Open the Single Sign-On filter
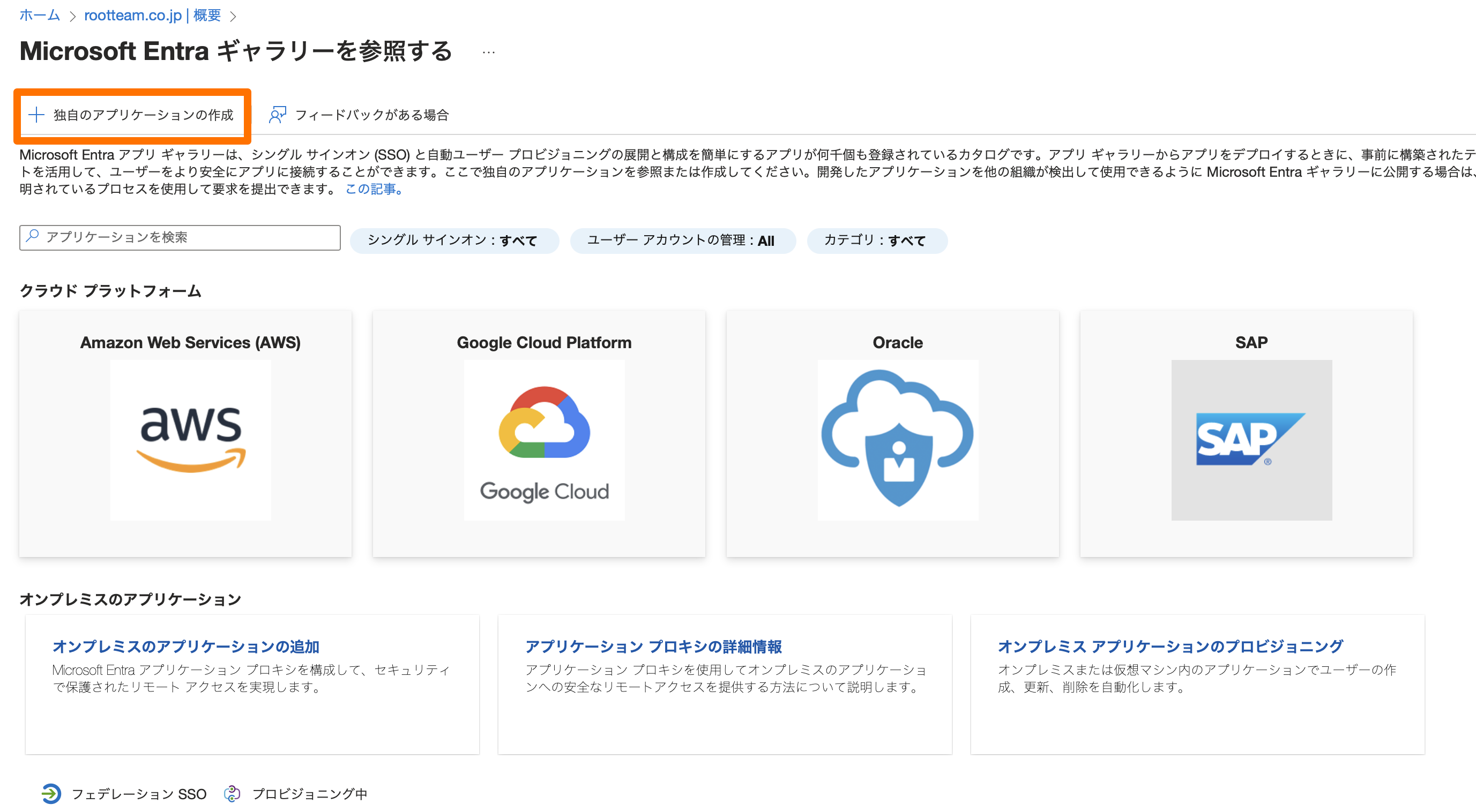Image resolution: width=1476 pixels, height=812 pixels. pyautogui.click(x=453, y=240)
